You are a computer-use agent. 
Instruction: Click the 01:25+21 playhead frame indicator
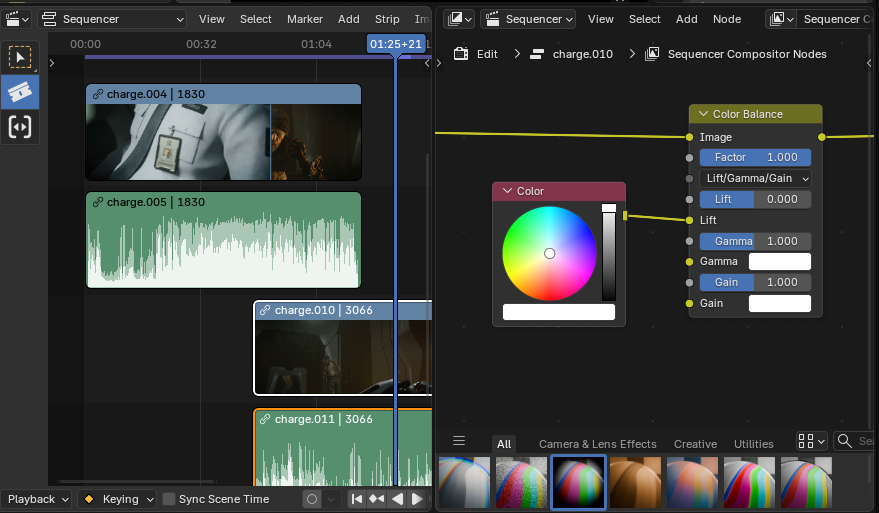pyautogui.click(x=396, y=44)
